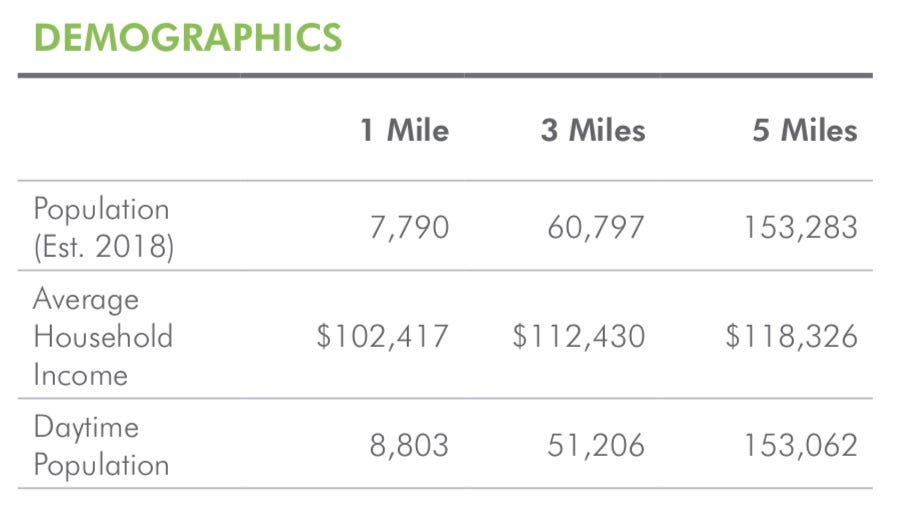
Task: Click the 8,803 daytime population value
Action: point(409,445)
